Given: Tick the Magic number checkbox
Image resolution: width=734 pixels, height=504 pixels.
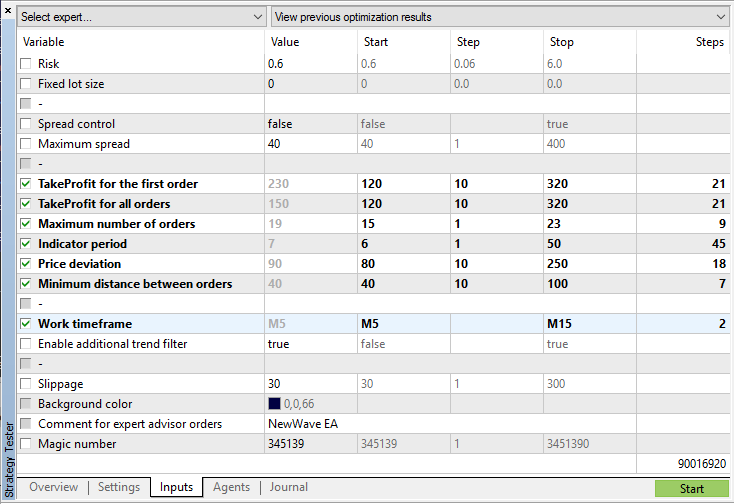Looking at the screenshot, I should pos(26,444).
